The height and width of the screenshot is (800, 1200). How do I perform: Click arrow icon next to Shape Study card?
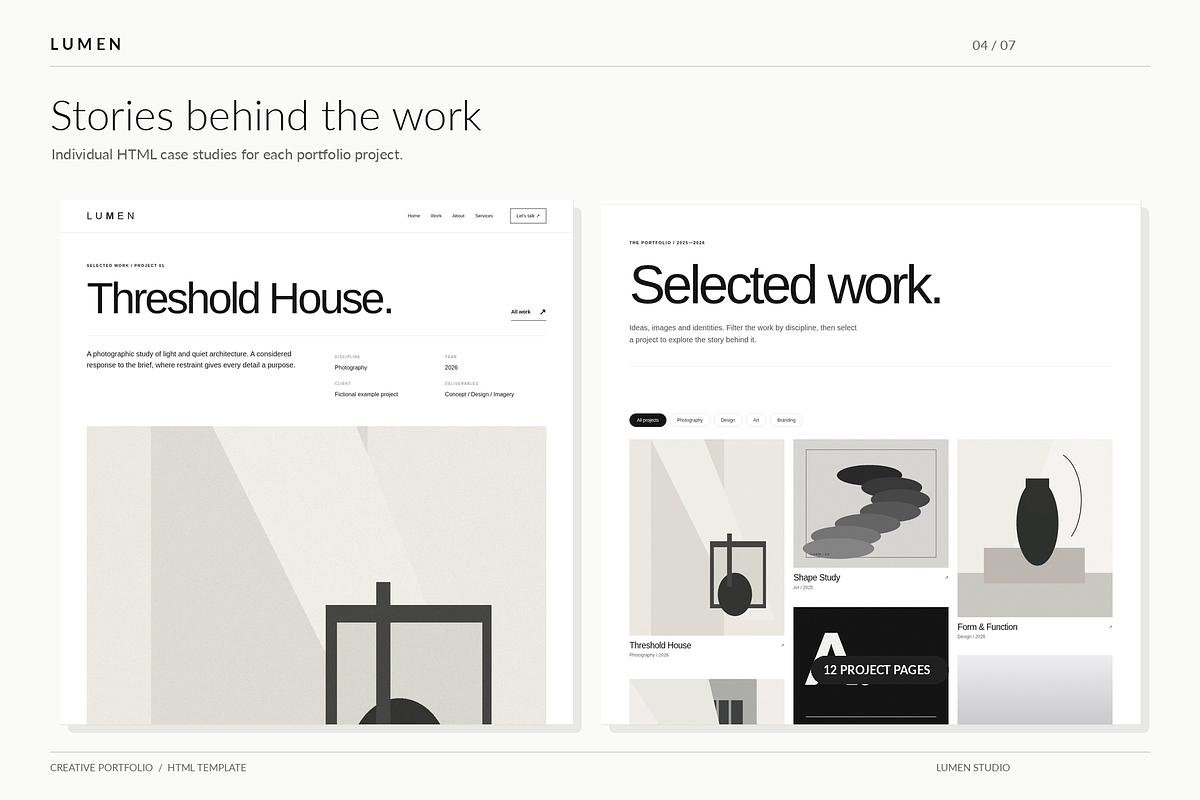click(x=946, y=578)
